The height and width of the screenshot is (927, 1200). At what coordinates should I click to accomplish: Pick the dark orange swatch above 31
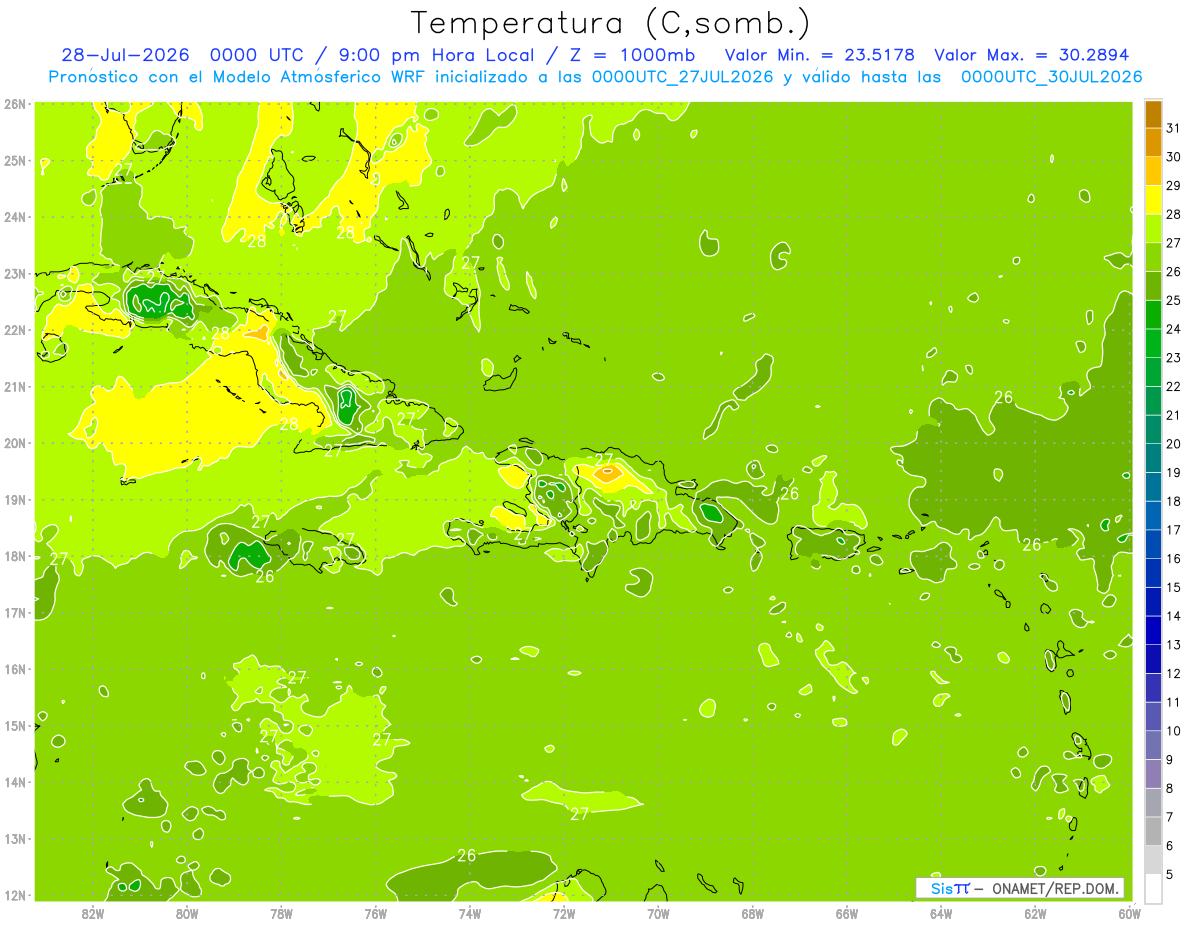click(x=1153, y=115)
